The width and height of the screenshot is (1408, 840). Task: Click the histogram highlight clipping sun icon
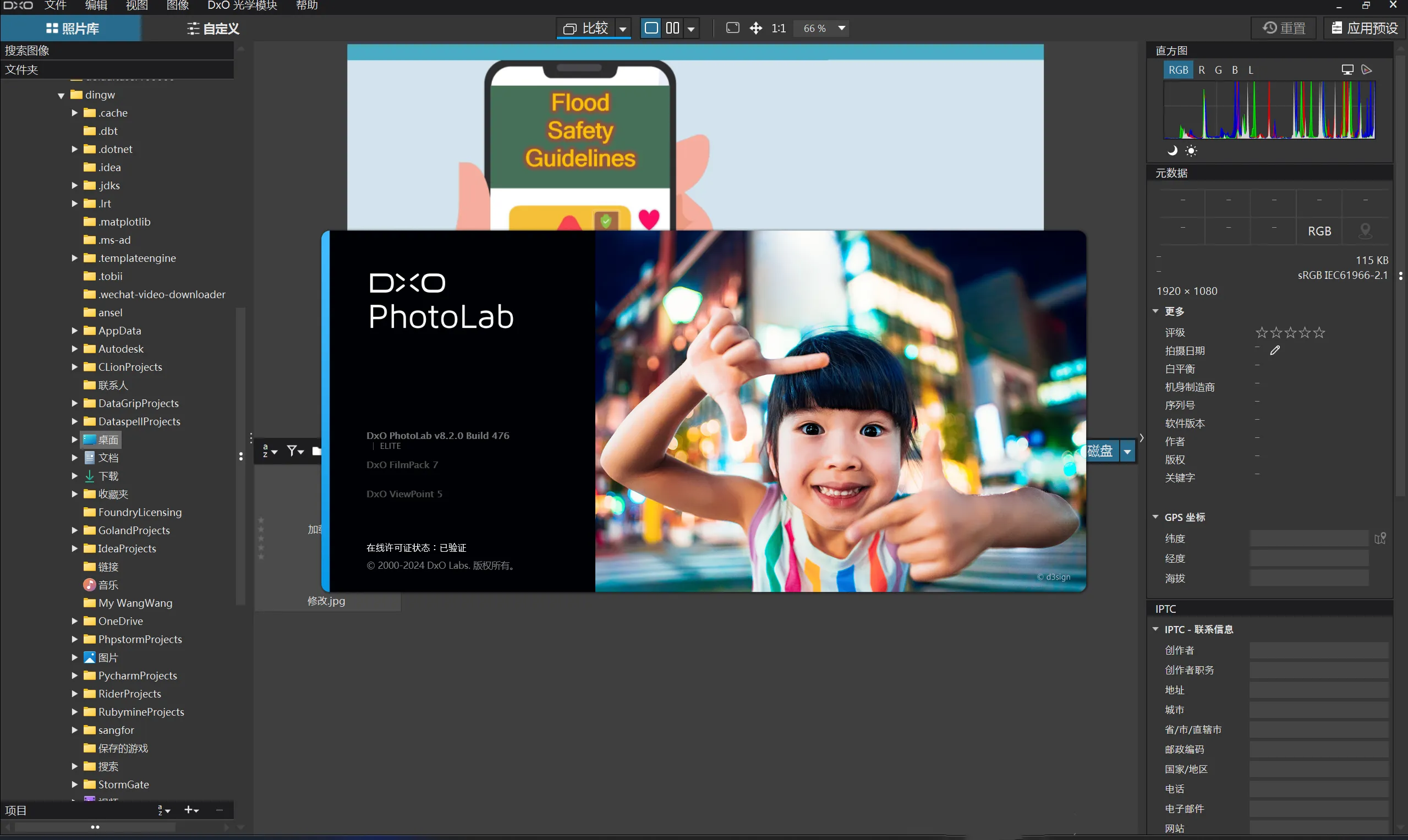click(1191, 151)
